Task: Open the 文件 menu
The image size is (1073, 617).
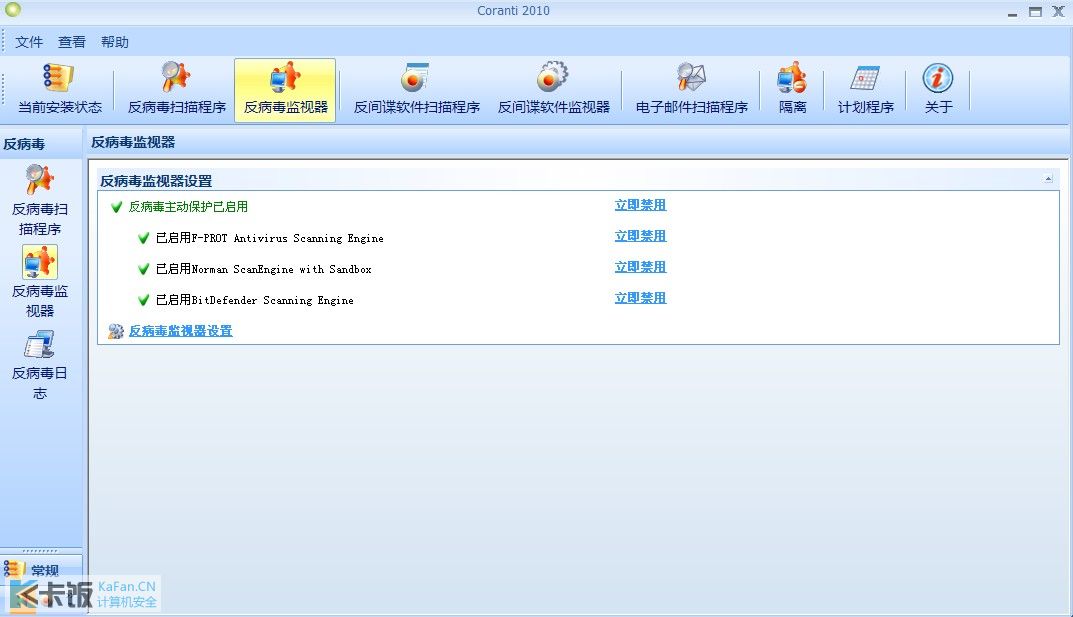Action: point(29,42)
